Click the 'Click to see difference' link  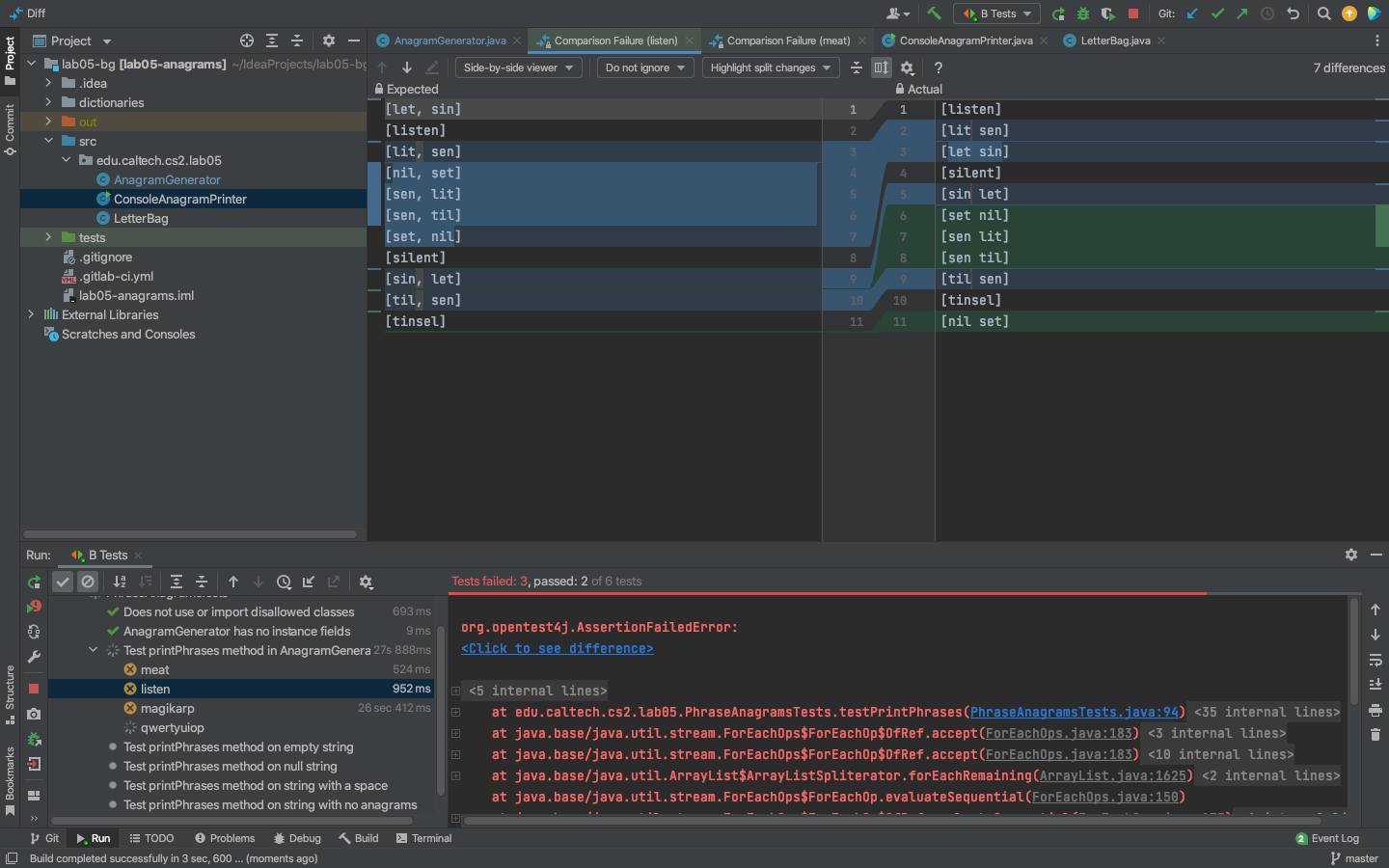point(557,648)
